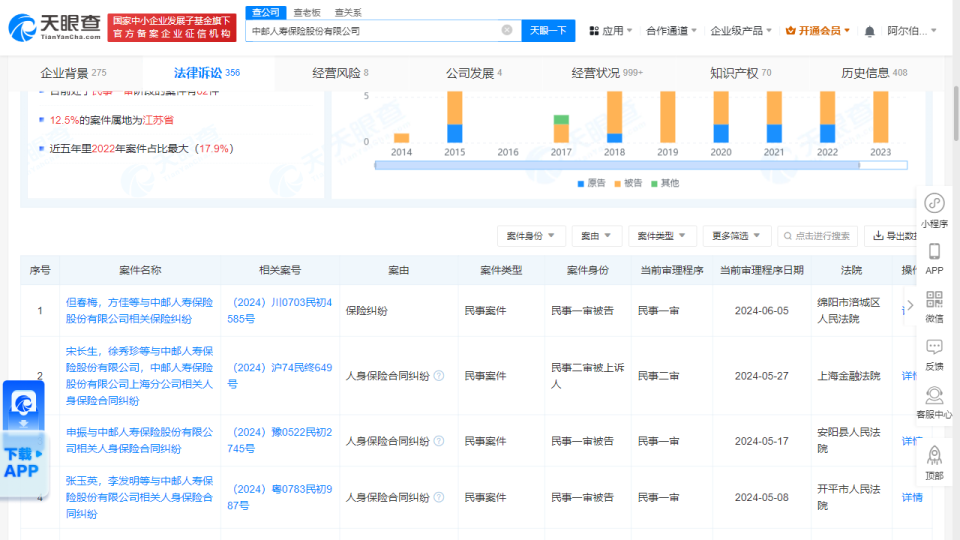Open case number 豫0522民初2745号 link

point(280,440)
